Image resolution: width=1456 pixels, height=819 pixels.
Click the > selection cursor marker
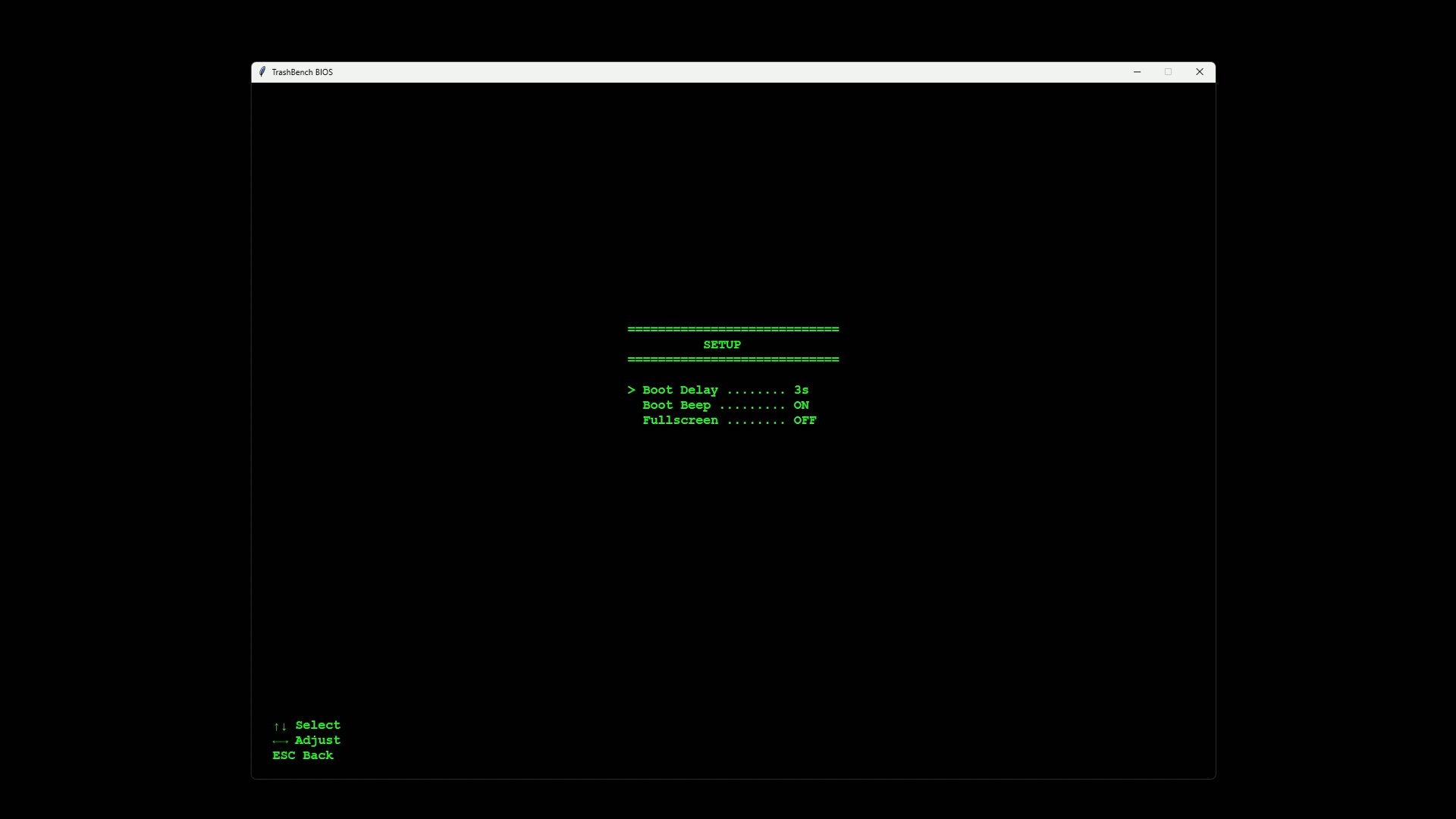coord(631,390)
